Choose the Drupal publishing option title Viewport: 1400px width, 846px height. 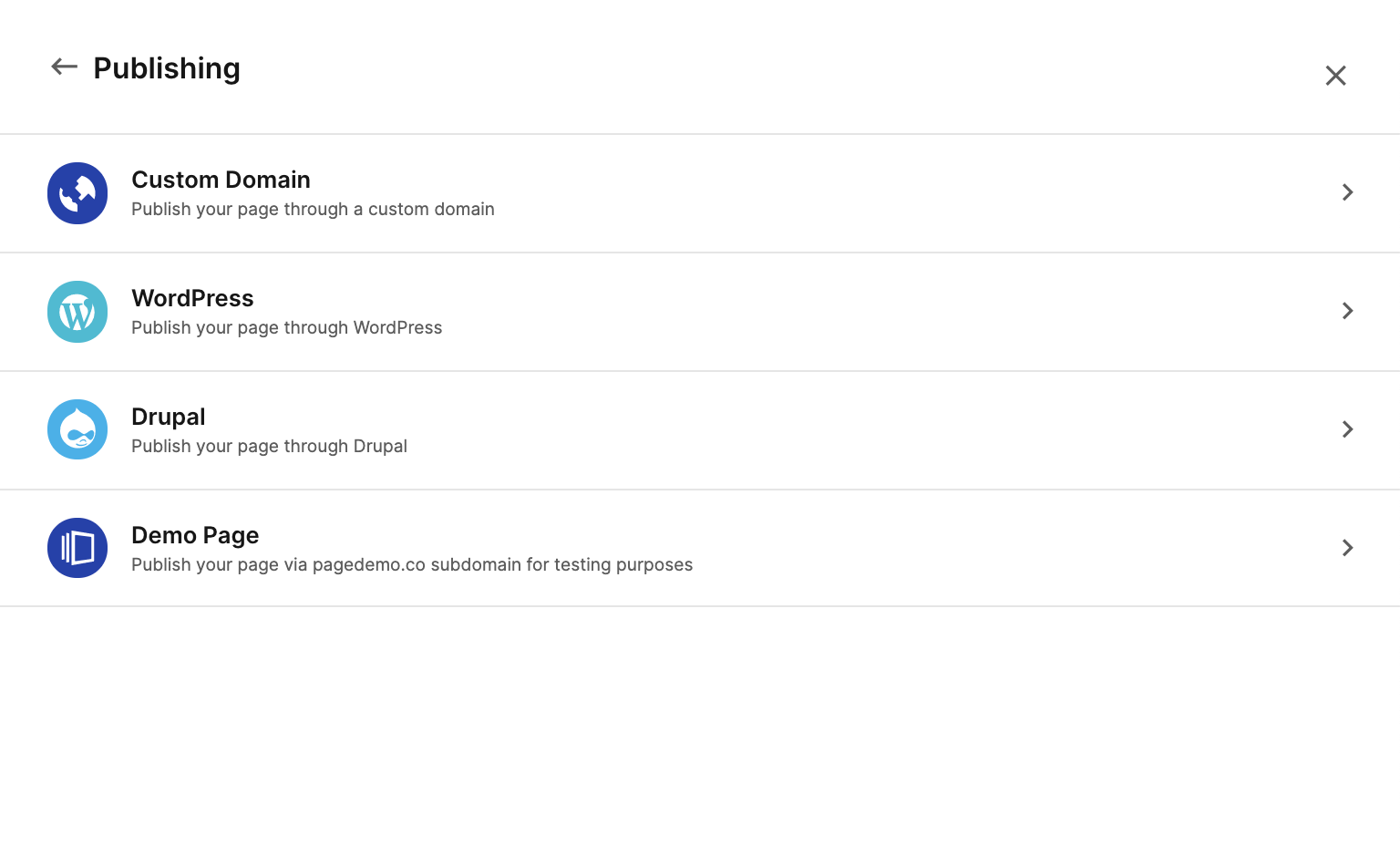pos(169,418)
